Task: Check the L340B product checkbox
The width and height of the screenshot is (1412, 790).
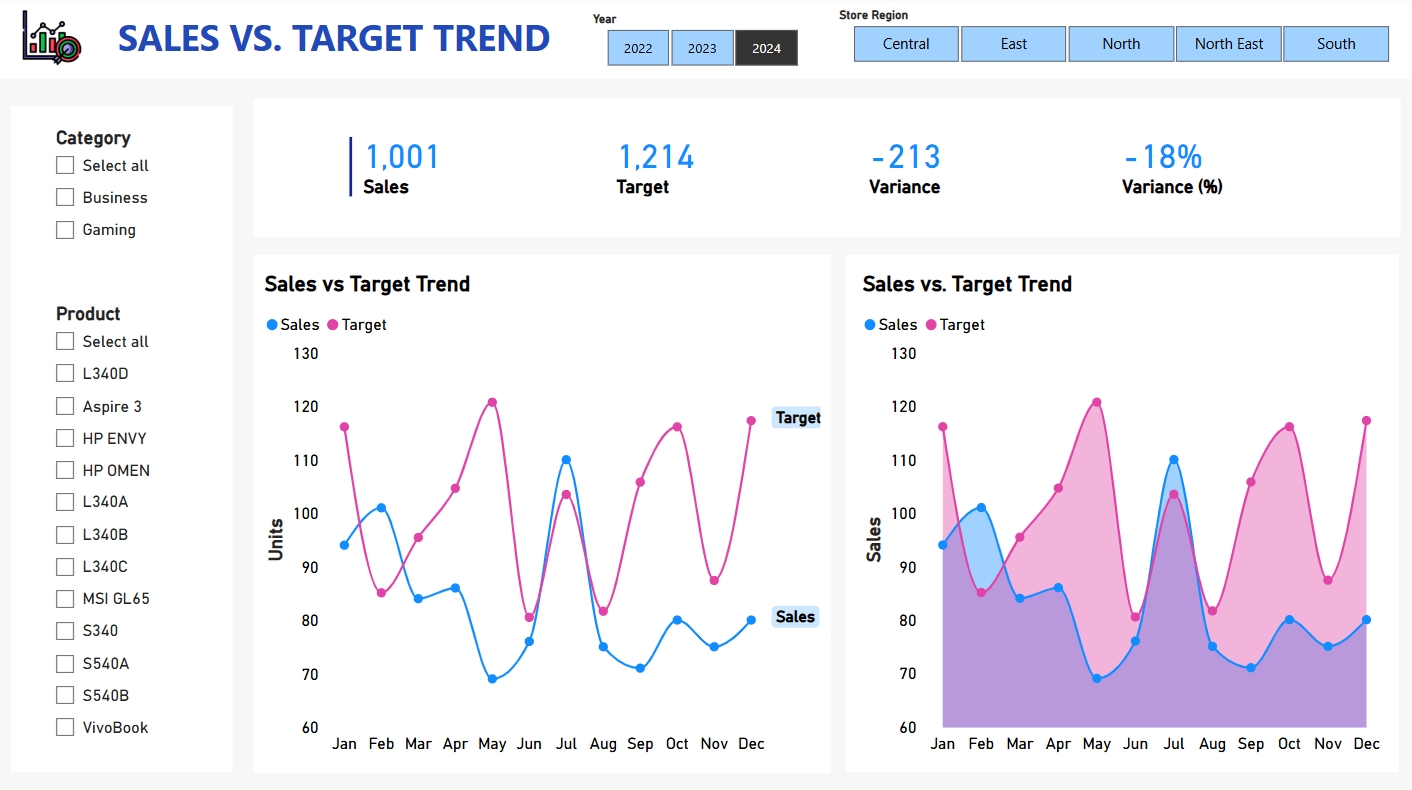Action: click(x=65, y=535)
